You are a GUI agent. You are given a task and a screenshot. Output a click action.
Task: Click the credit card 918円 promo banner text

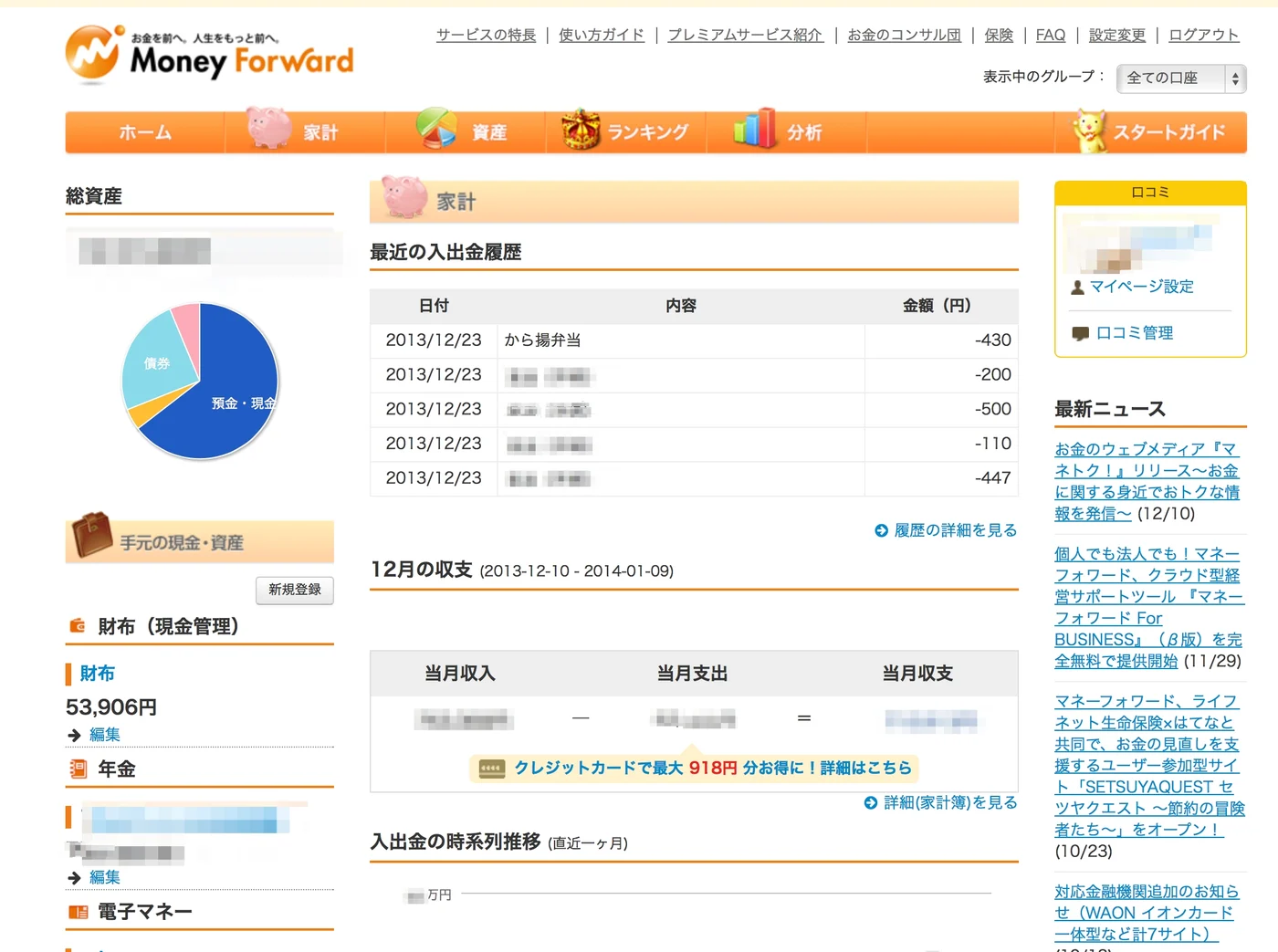point(713,768)
